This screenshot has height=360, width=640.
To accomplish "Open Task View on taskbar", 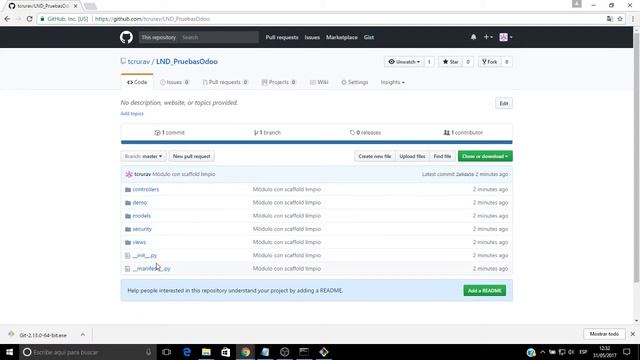I will [x=167, y=352].
